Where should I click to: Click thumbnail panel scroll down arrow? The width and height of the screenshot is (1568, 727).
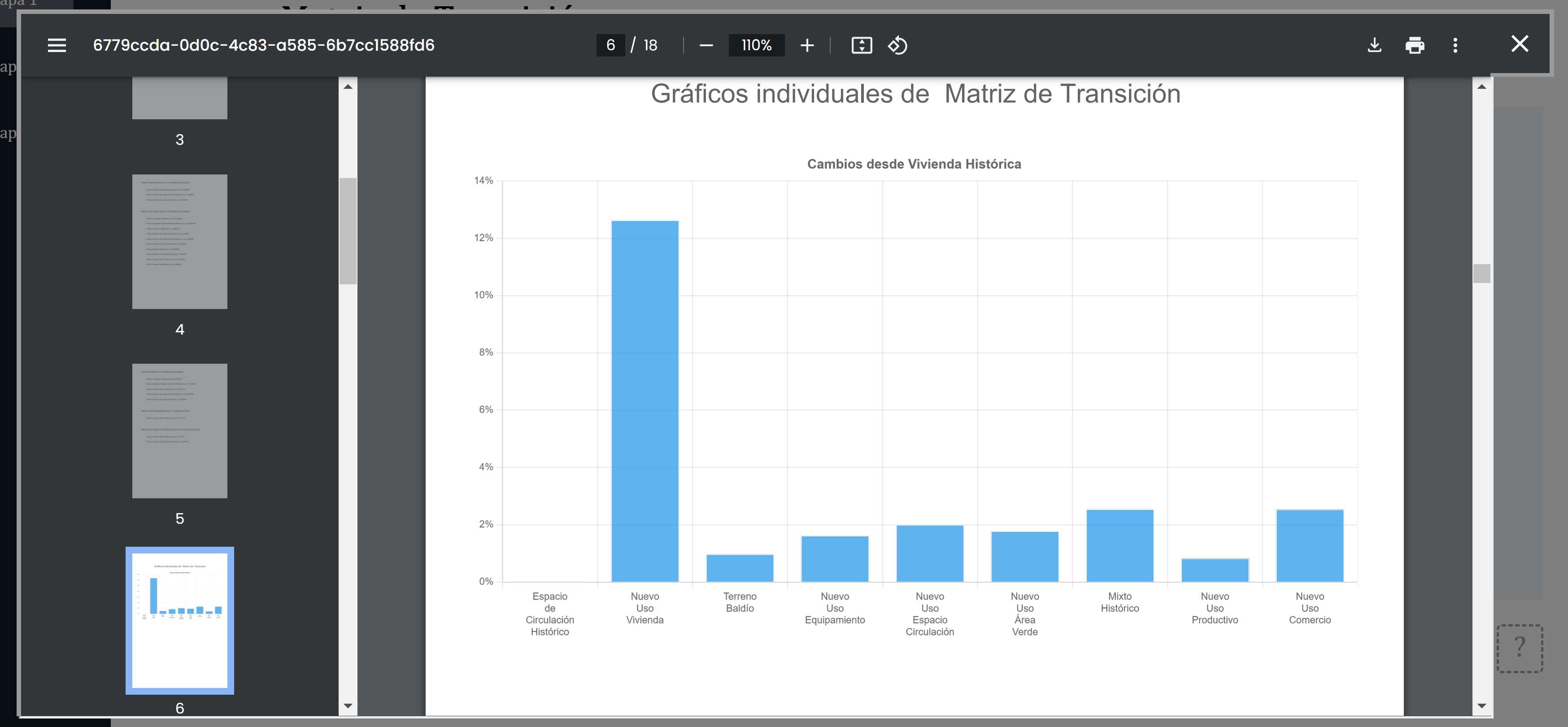tap(348, 706)
